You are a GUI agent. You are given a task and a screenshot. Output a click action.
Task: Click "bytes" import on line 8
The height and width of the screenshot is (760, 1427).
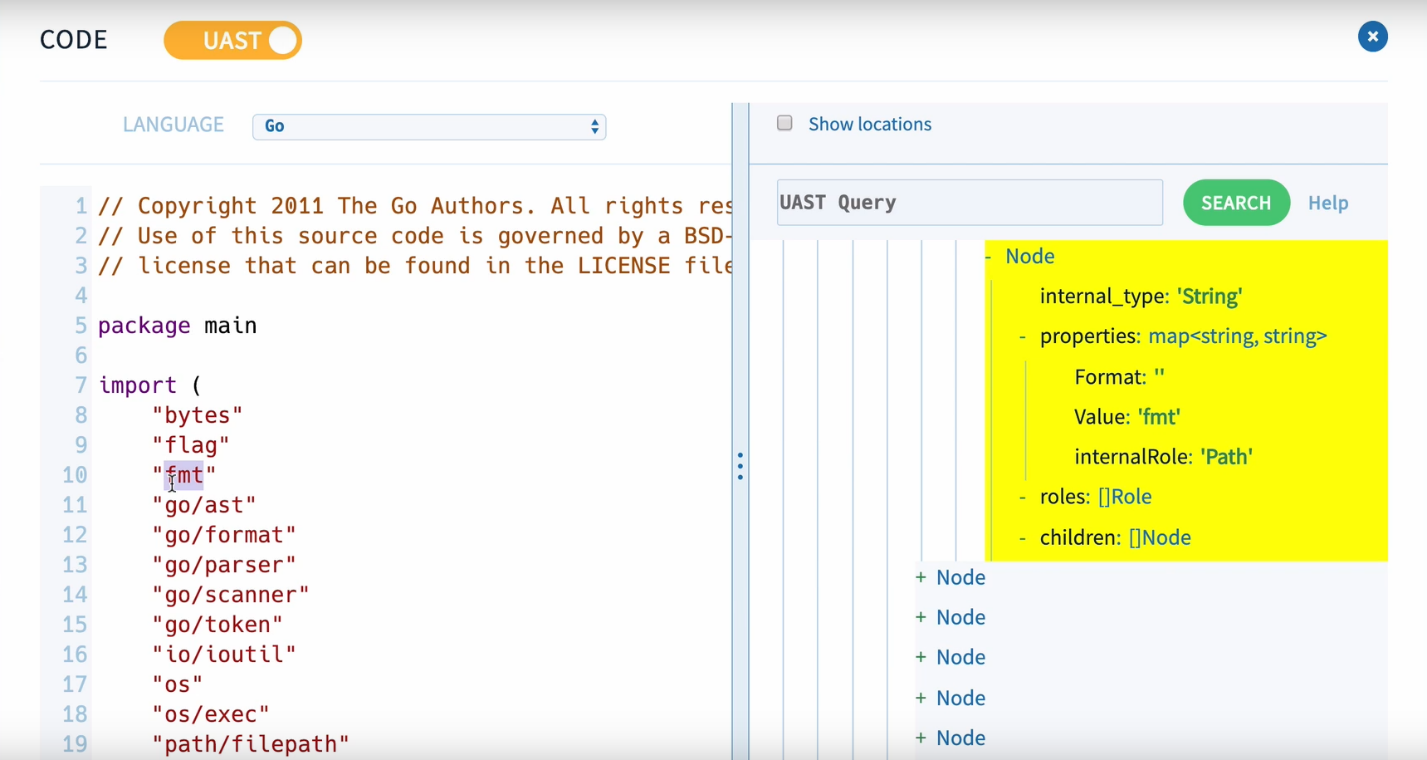coord(197,415)
